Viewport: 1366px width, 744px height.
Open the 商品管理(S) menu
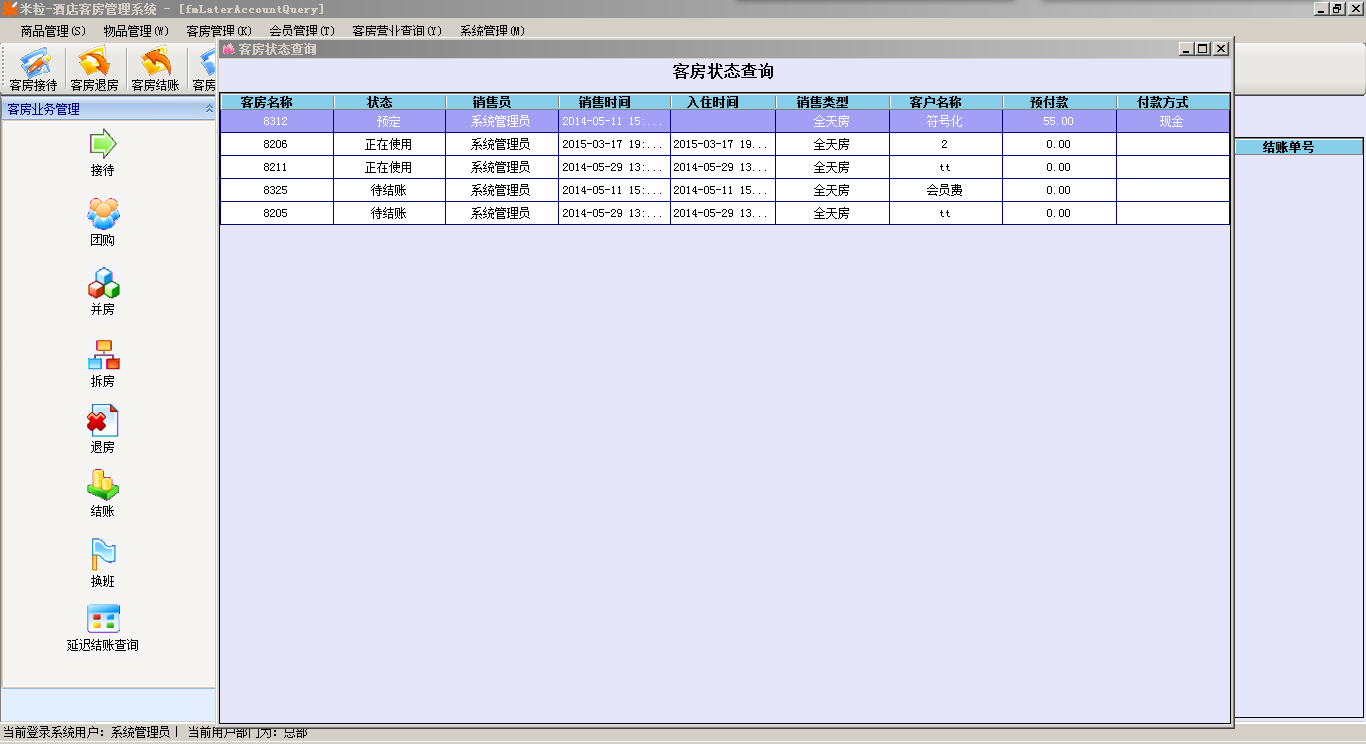53,31
